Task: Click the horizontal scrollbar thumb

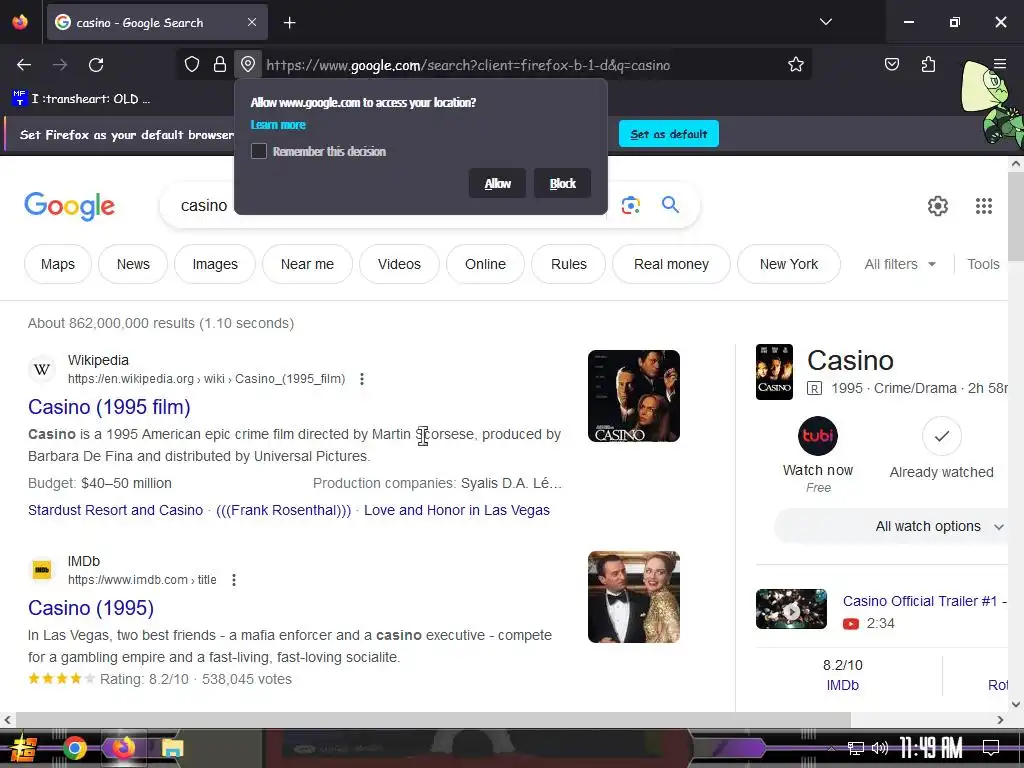Action: 433,720
